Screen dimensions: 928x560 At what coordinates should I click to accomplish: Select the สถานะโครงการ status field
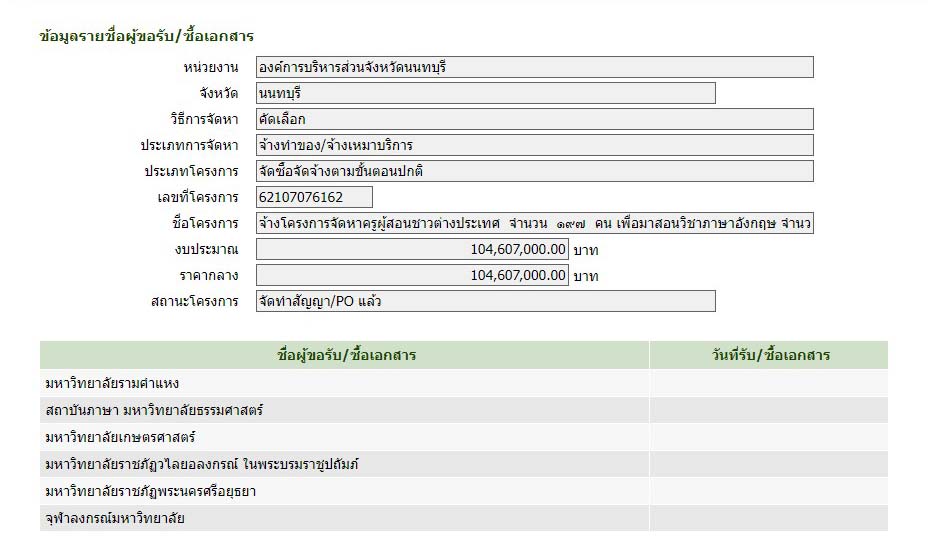[x=485, y=301]
